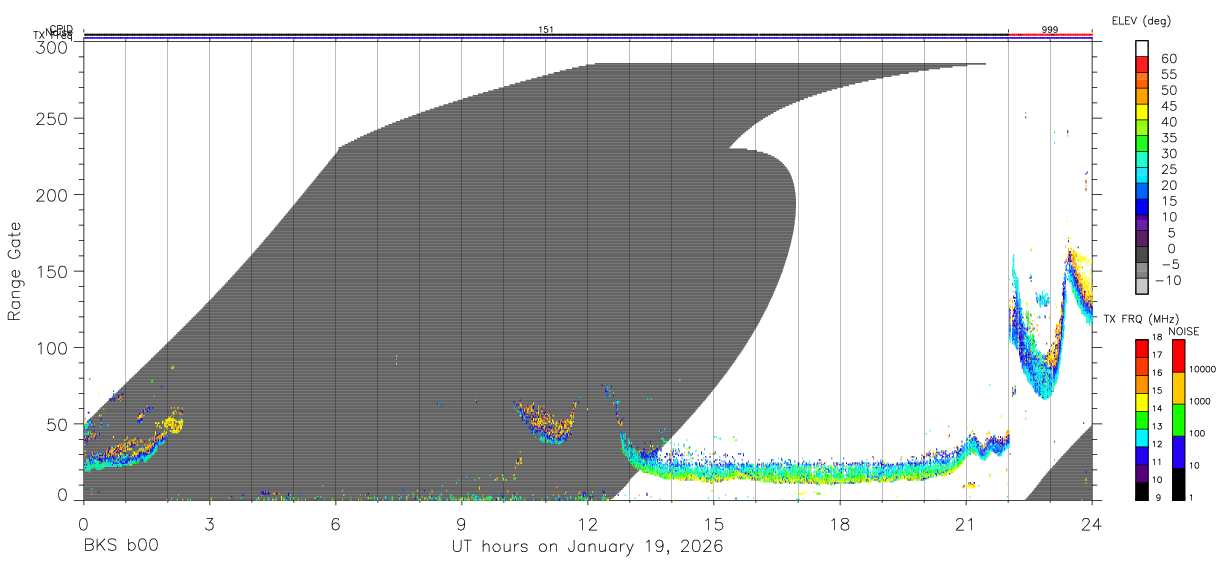The height and width of the screenshot is (567, 1228).
Task: Pick the yellow swatch in TX FRQ bar
Action: click(1141, 401)
